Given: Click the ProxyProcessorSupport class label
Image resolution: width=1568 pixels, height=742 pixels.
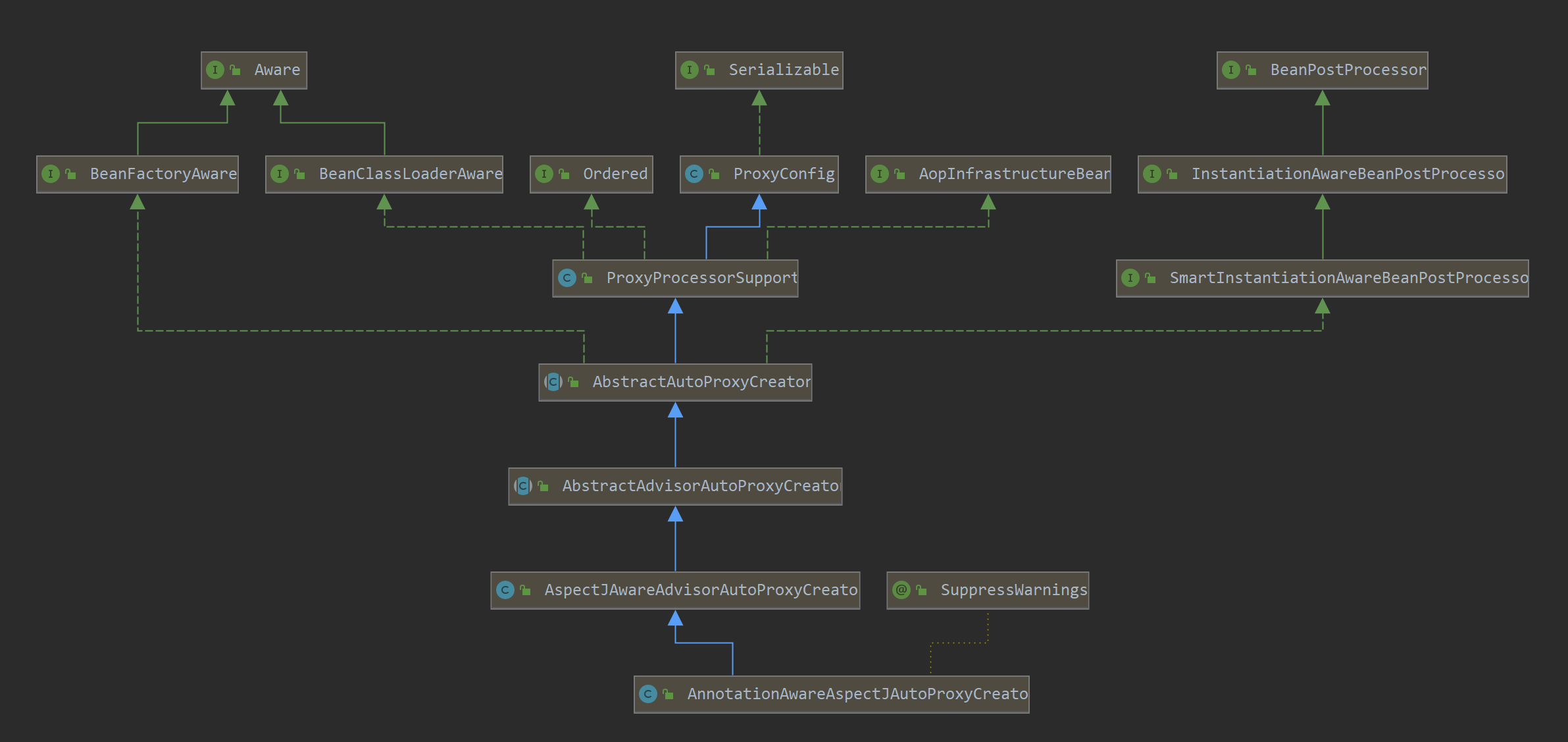Looking at the screenshot, I should click(x=701, y=278).
